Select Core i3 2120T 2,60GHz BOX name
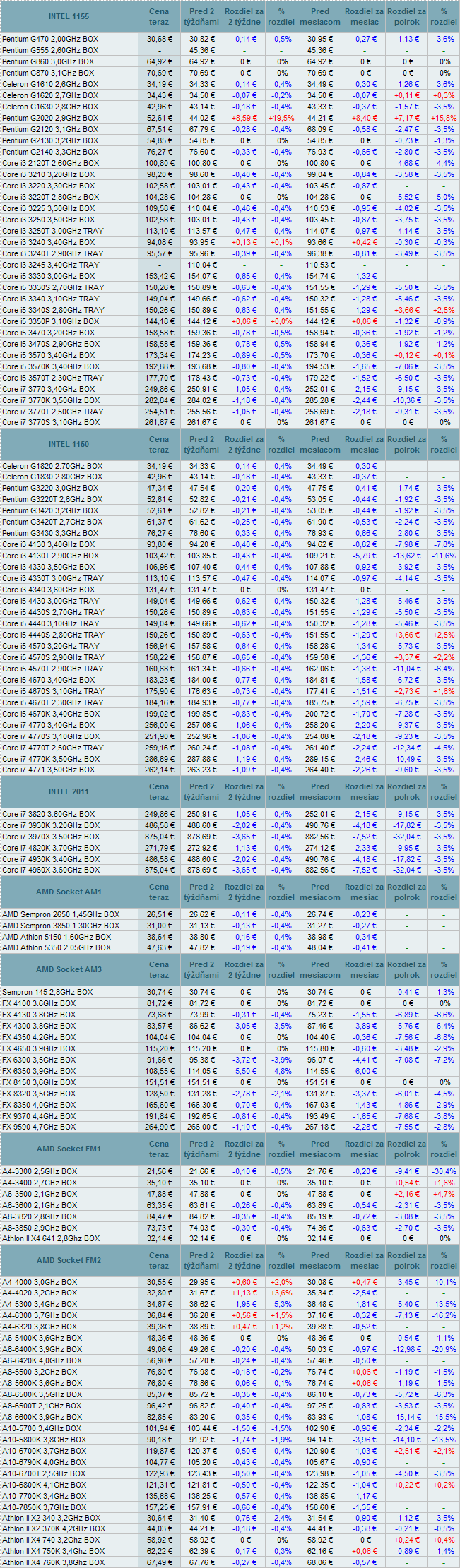The height and width of the screenshot is (1568, 460). tap(51, 163)
